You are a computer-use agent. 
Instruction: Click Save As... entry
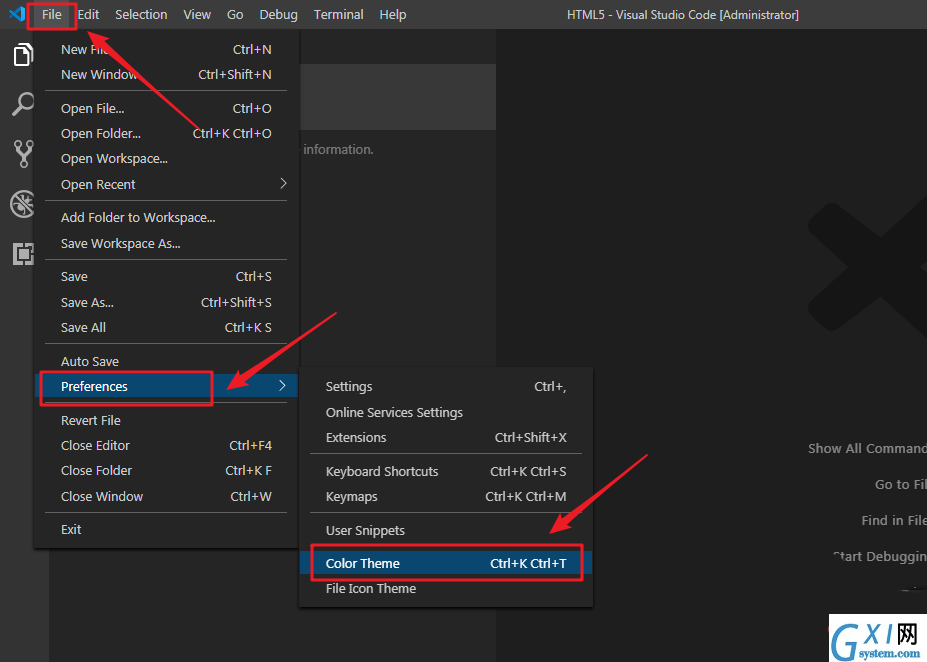[166, 303]
